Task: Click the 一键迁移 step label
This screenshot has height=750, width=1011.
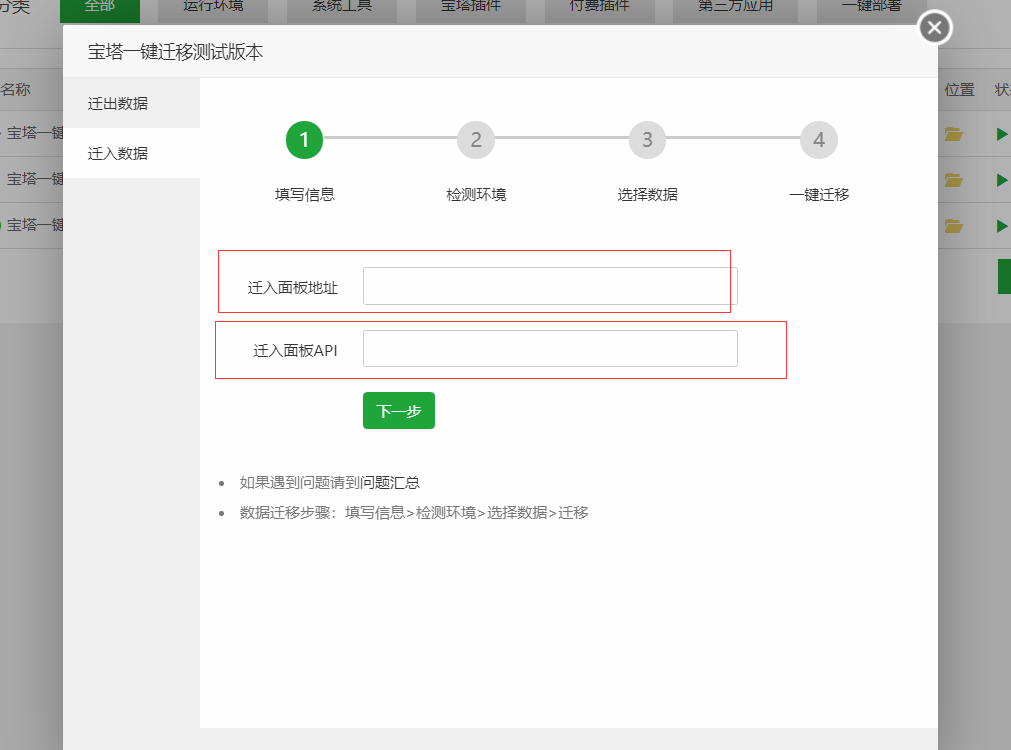Action: pos(819,194)
